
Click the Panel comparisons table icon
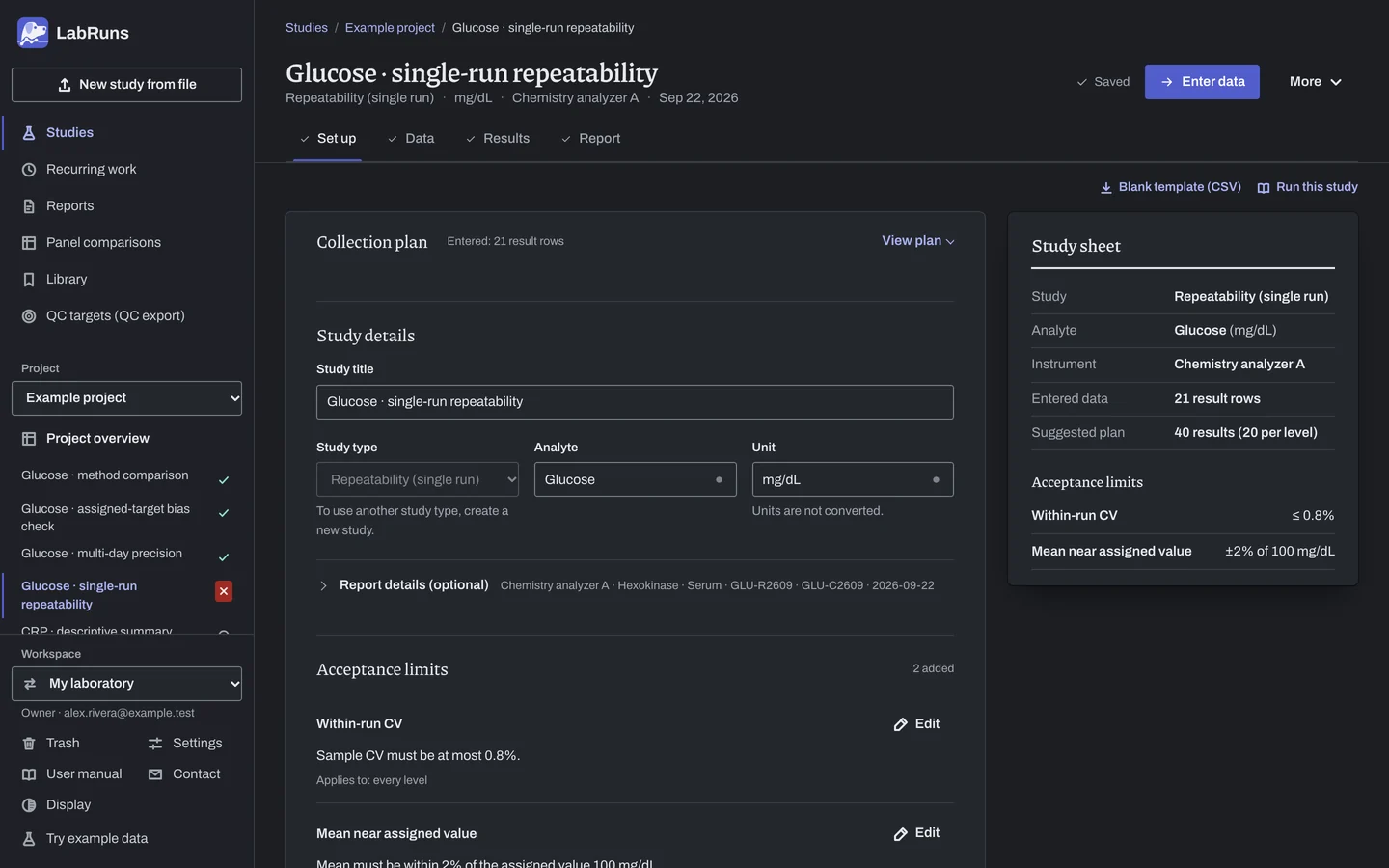click(29, 243)
